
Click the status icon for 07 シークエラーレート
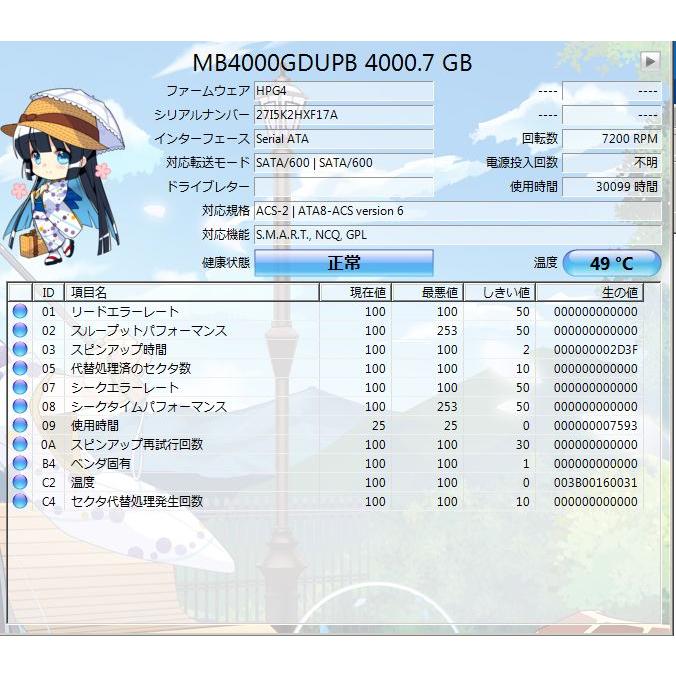pyautogui.click(x=20, y=387)
